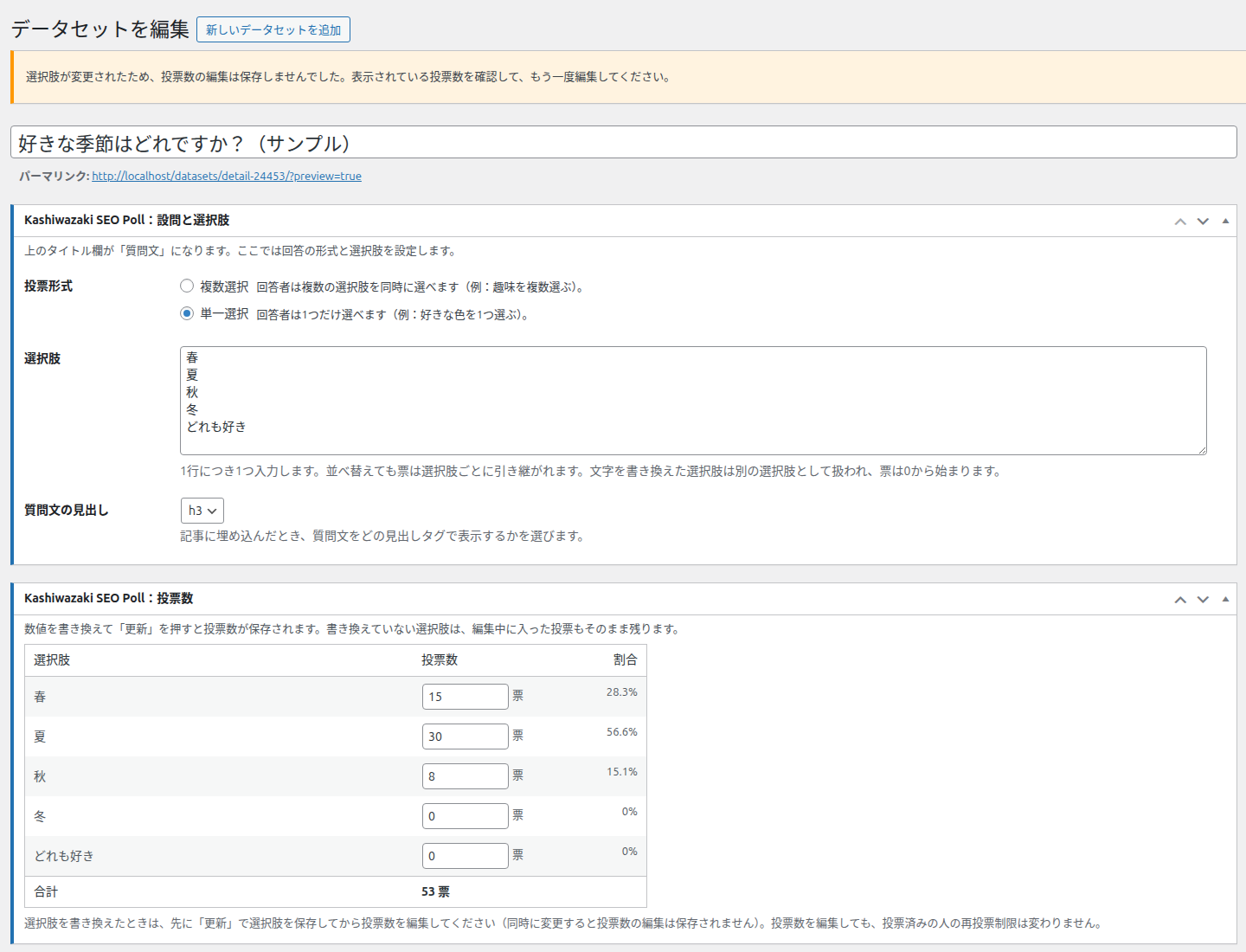Move the 投票数 panel down

point(1203,600)
